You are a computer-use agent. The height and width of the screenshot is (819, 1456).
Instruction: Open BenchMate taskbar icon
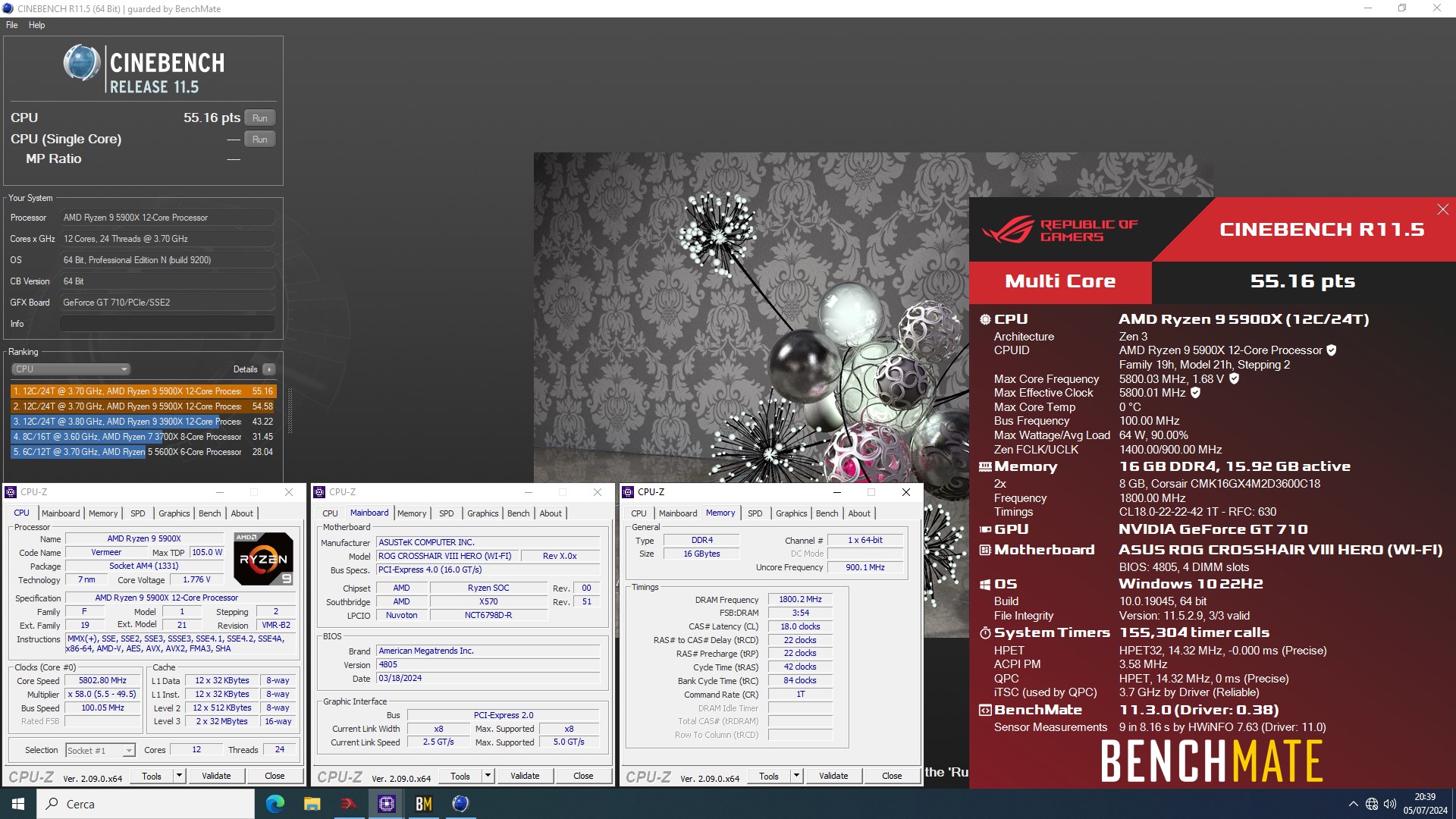pos(423,804)
